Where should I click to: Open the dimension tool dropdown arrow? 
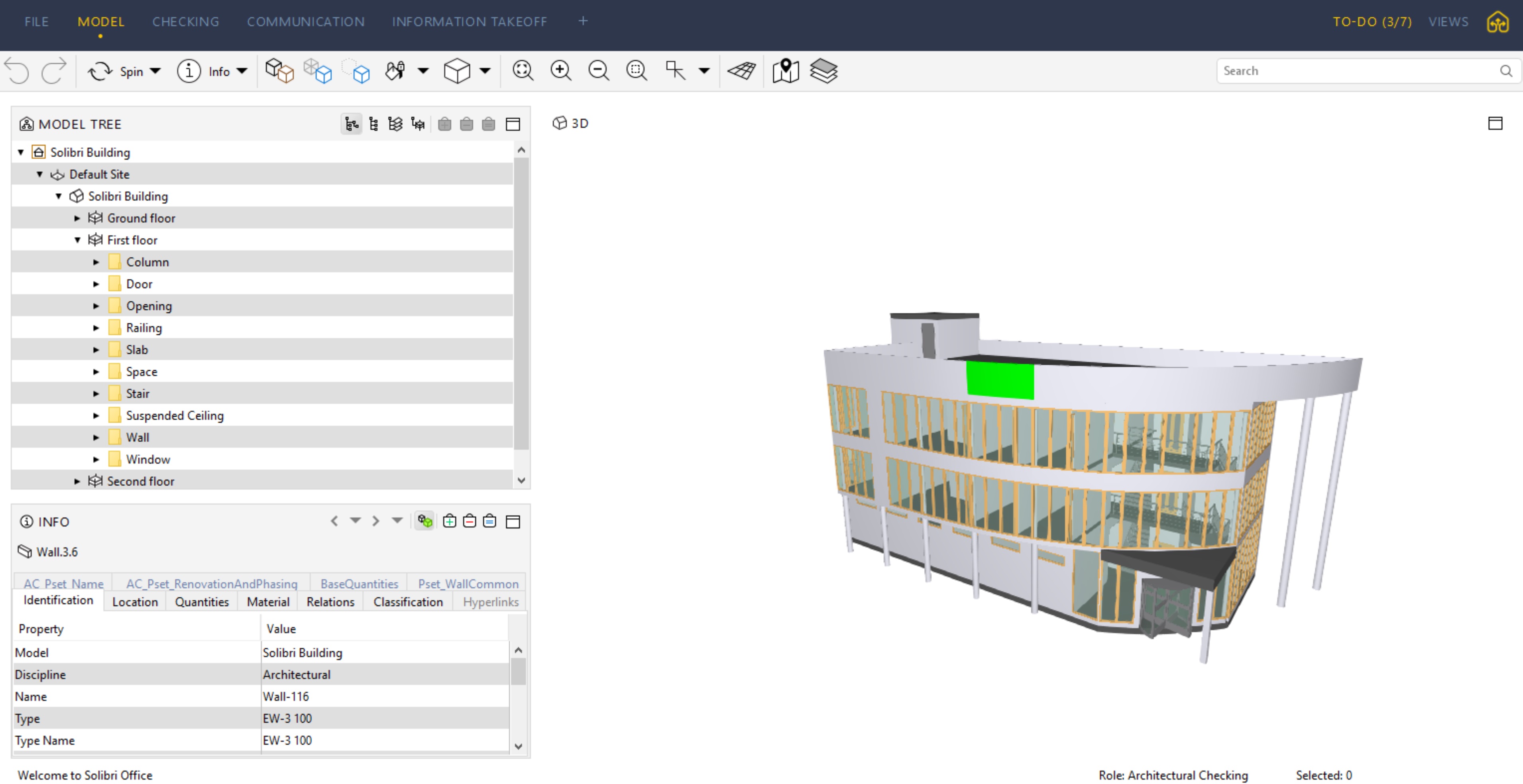coord(704,71)
